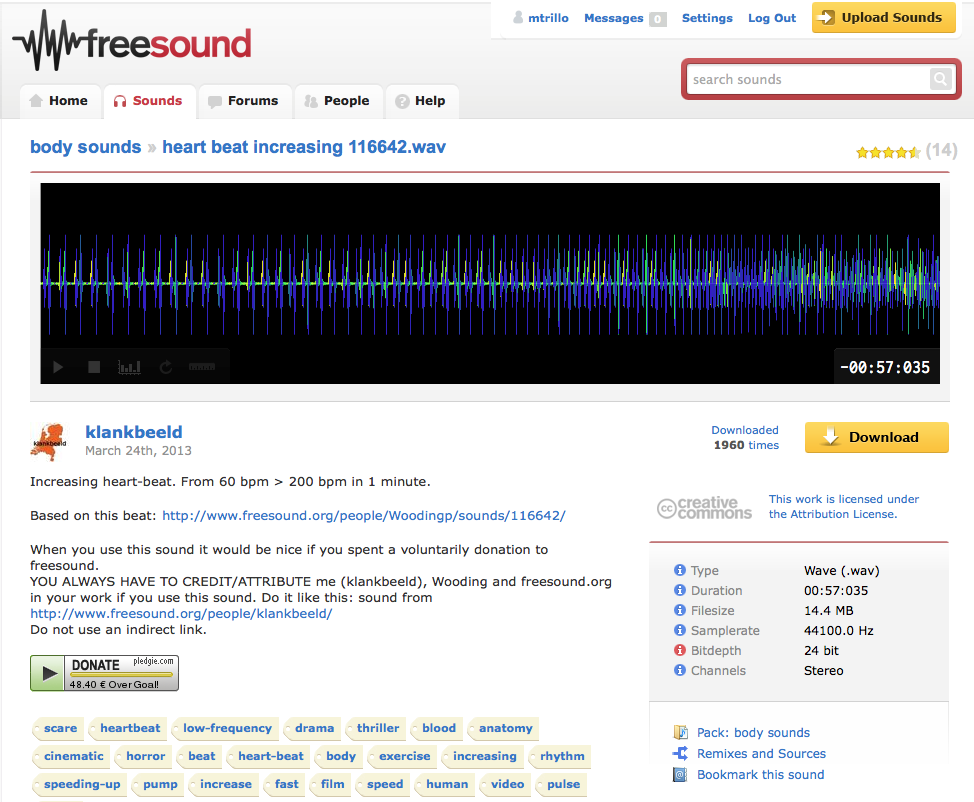
Task: Click the Remixes and Sources icon
Action: [x=680, y=754]
